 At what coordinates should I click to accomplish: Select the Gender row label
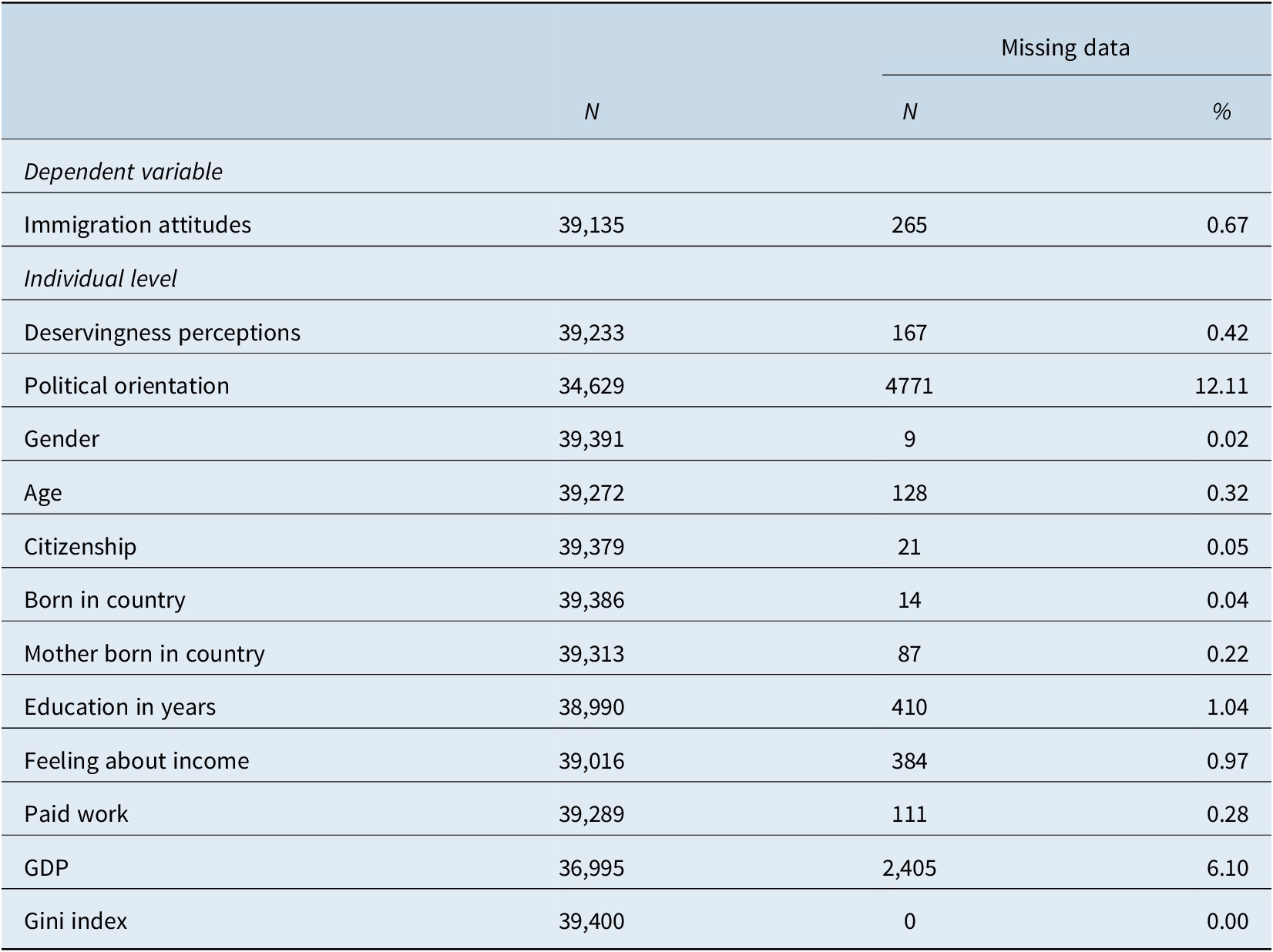coord(62,438)
